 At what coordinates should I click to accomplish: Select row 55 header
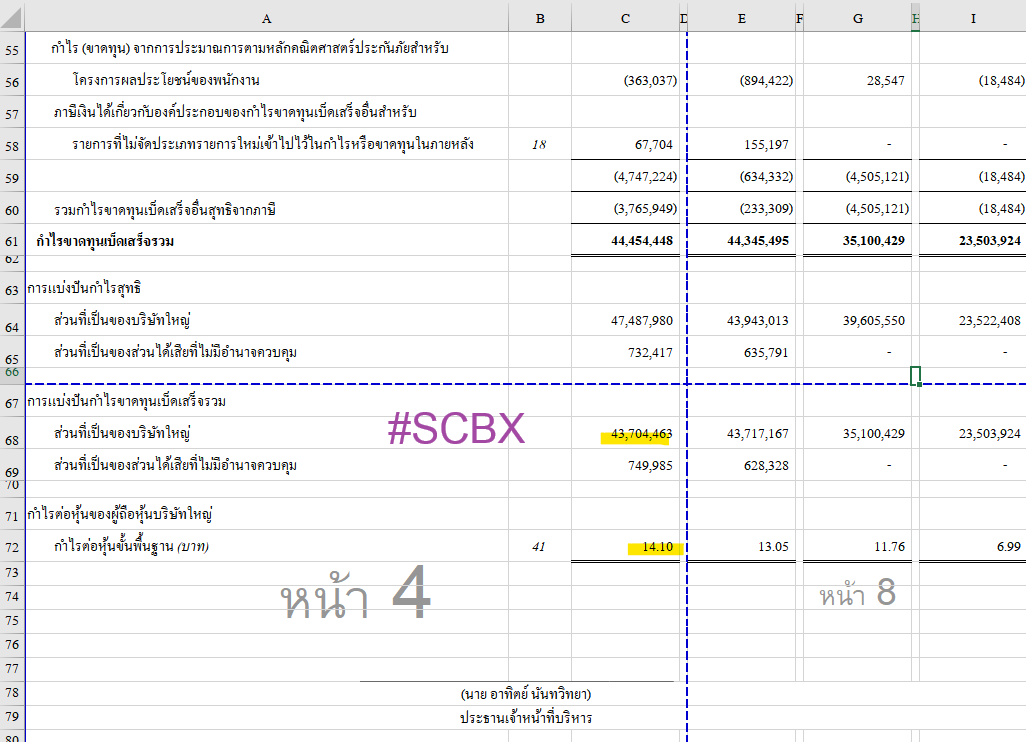[x=12, y=50]
